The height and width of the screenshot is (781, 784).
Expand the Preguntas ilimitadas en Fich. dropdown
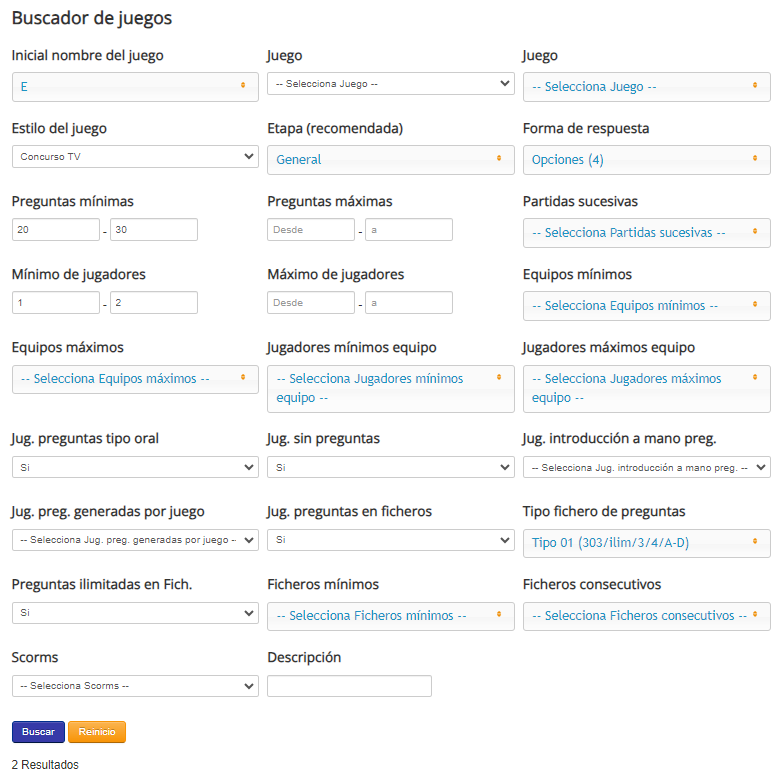click(x=135, y=613)
